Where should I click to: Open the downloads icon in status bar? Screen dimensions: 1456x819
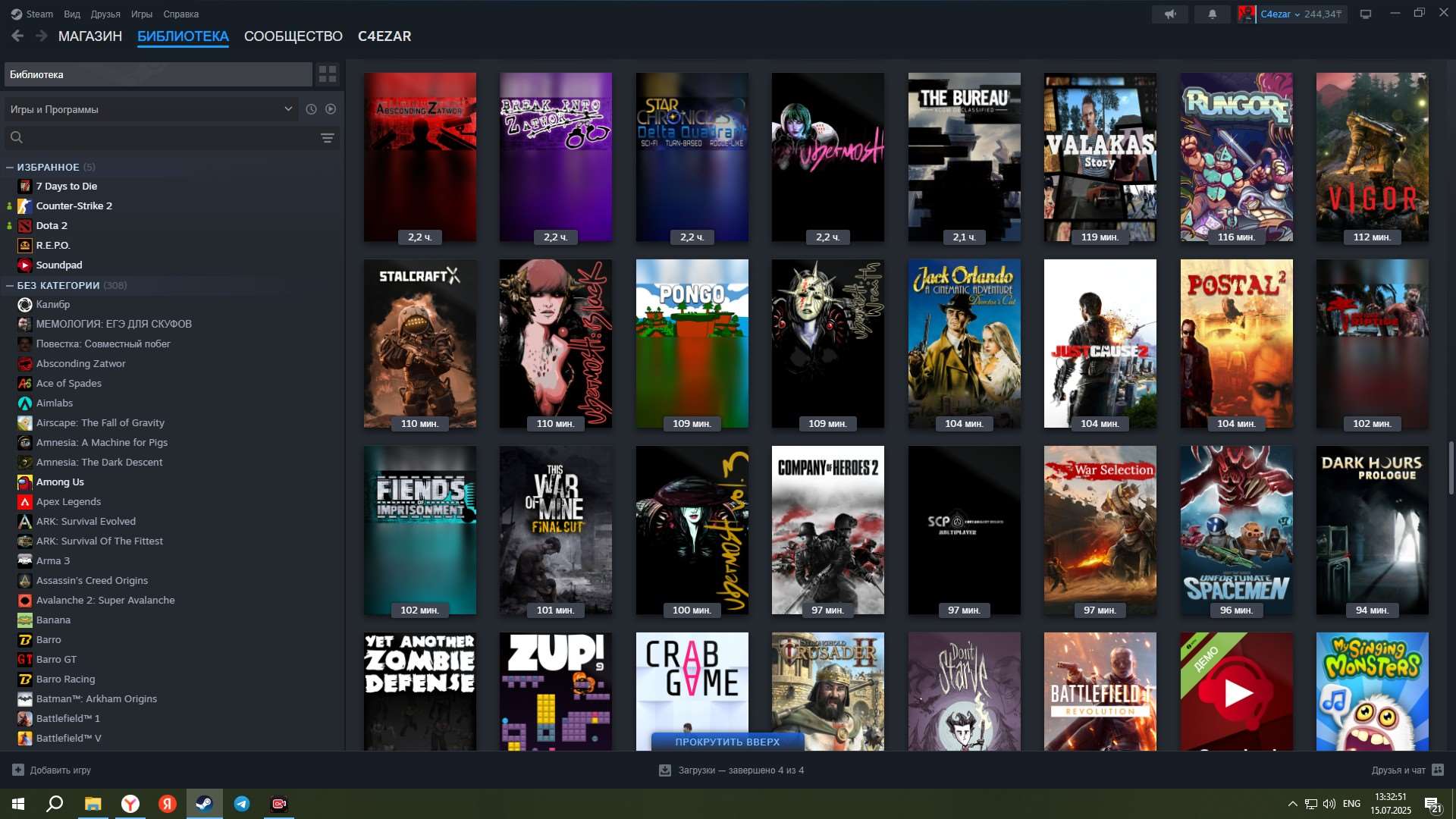[665, 770]
